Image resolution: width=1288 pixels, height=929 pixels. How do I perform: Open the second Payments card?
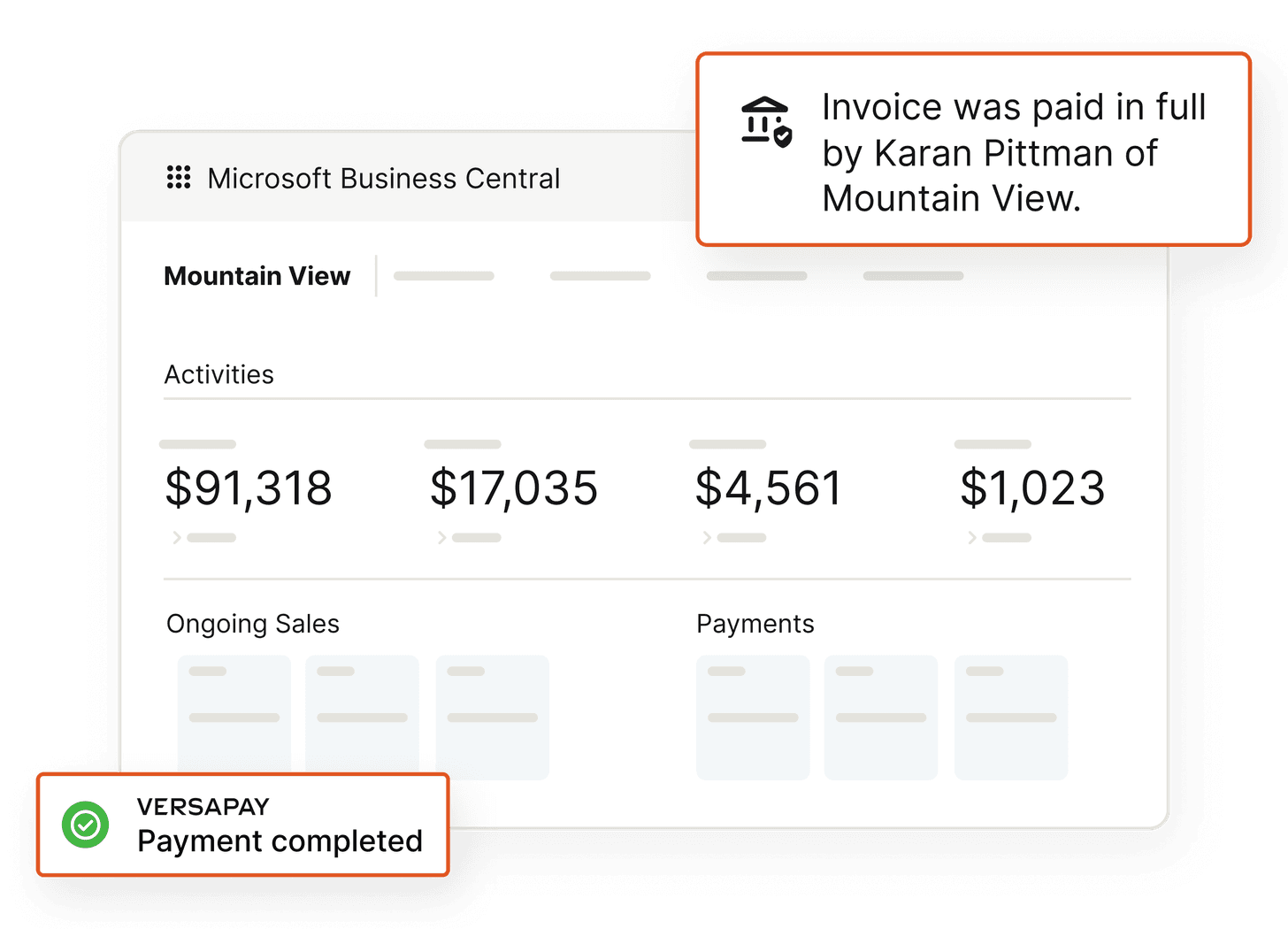(881, 718)
